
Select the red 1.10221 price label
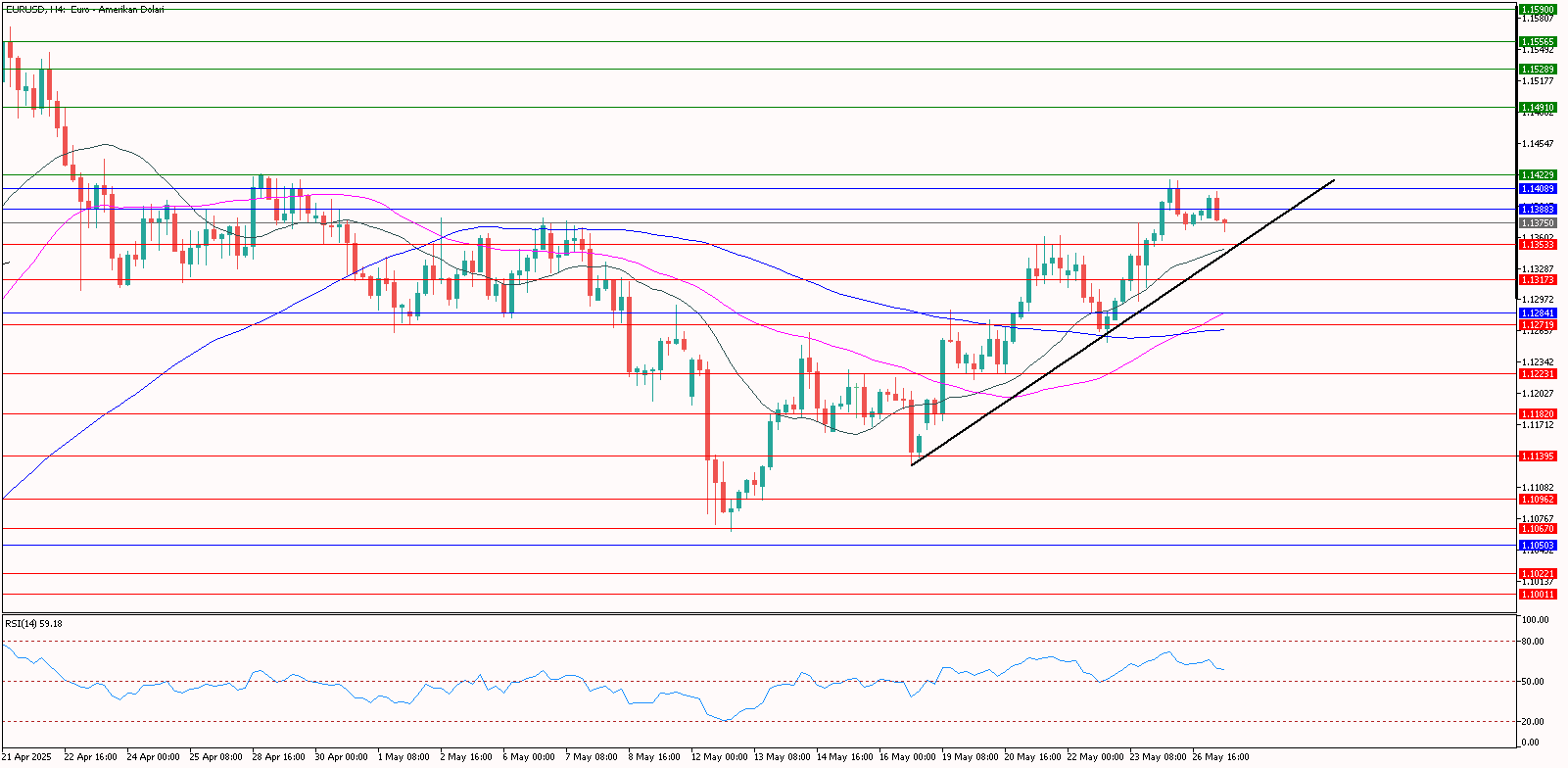click(x=1538, y=574)
